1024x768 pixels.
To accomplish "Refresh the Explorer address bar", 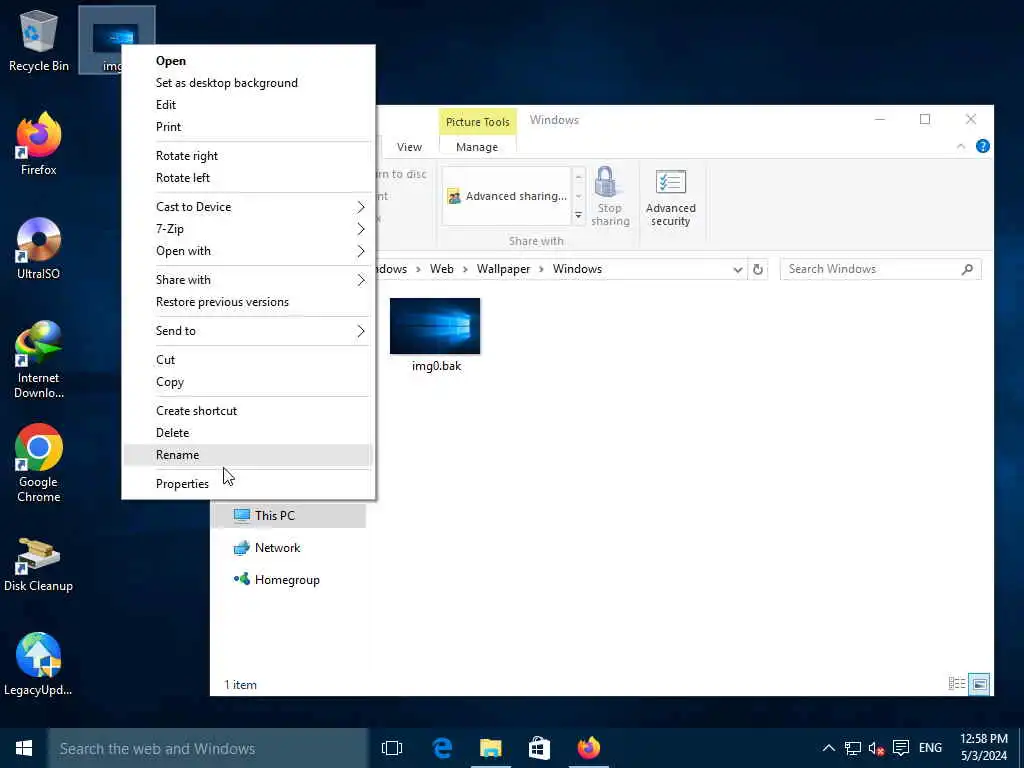I will (758, 269).
